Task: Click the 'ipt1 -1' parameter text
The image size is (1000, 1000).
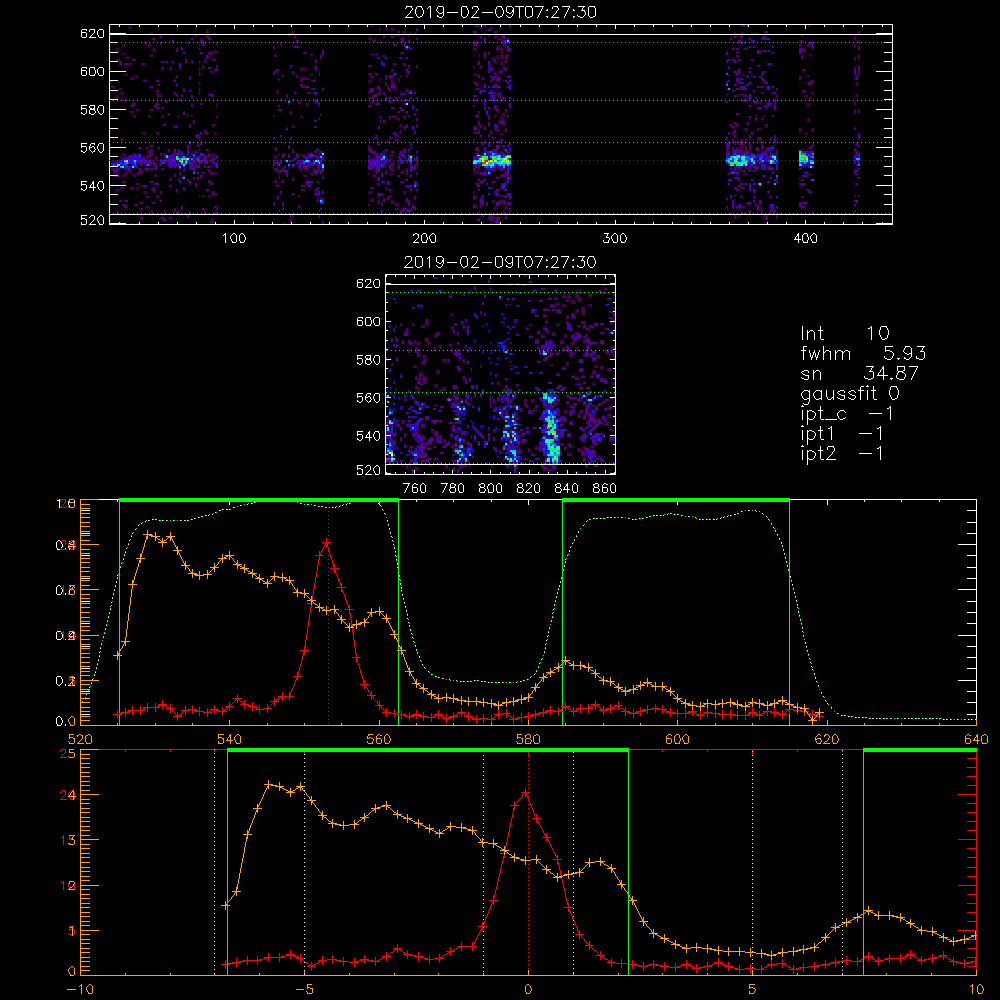Action: point(842,434)
